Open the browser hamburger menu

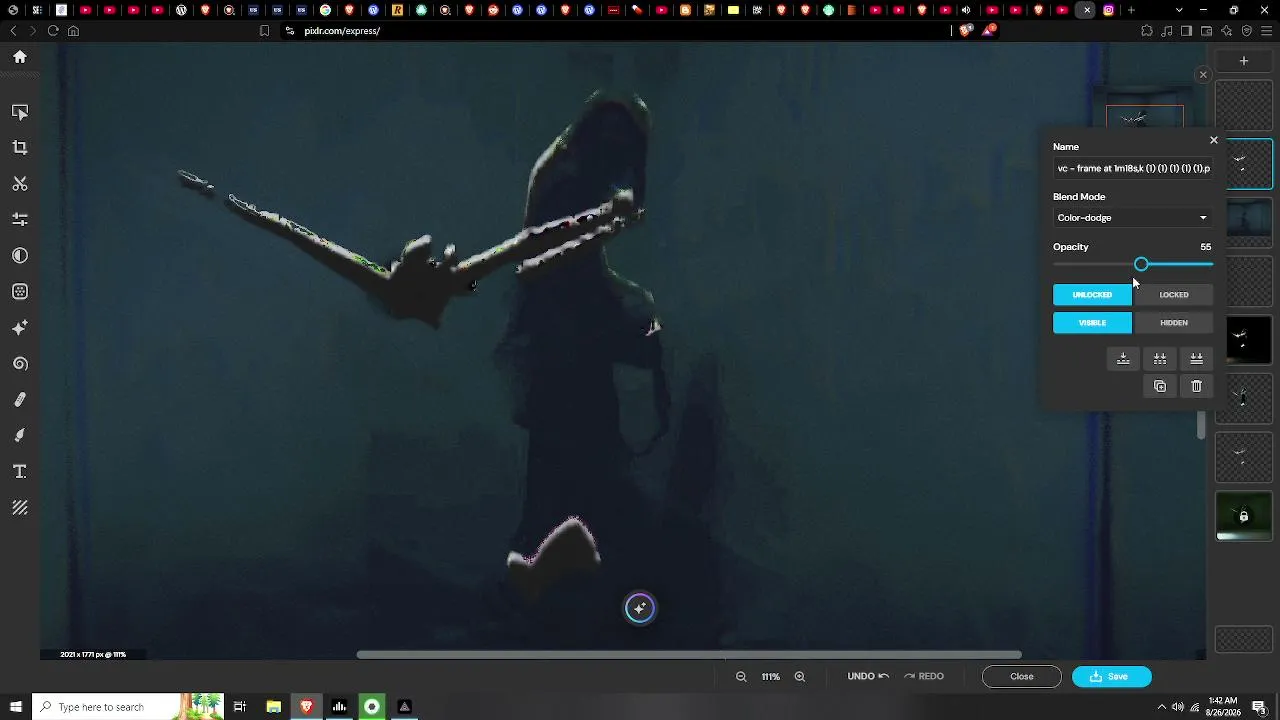pyautogui.click(x=1266, y=31)
